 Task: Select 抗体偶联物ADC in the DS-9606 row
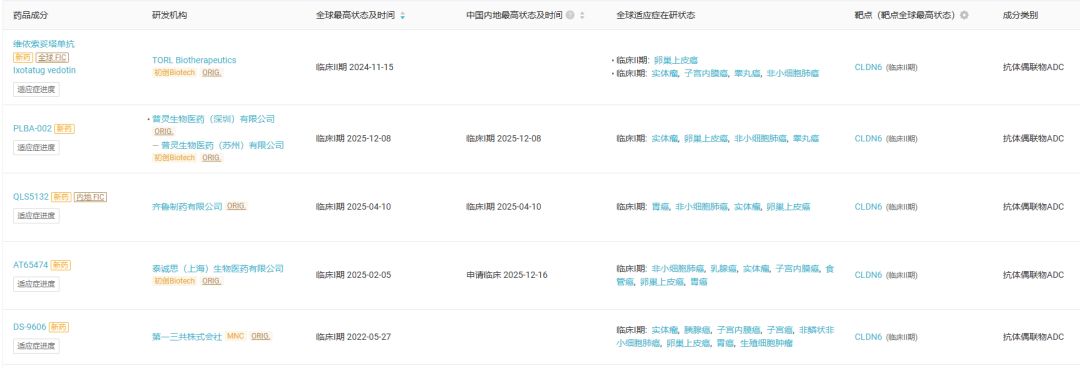1033,336
